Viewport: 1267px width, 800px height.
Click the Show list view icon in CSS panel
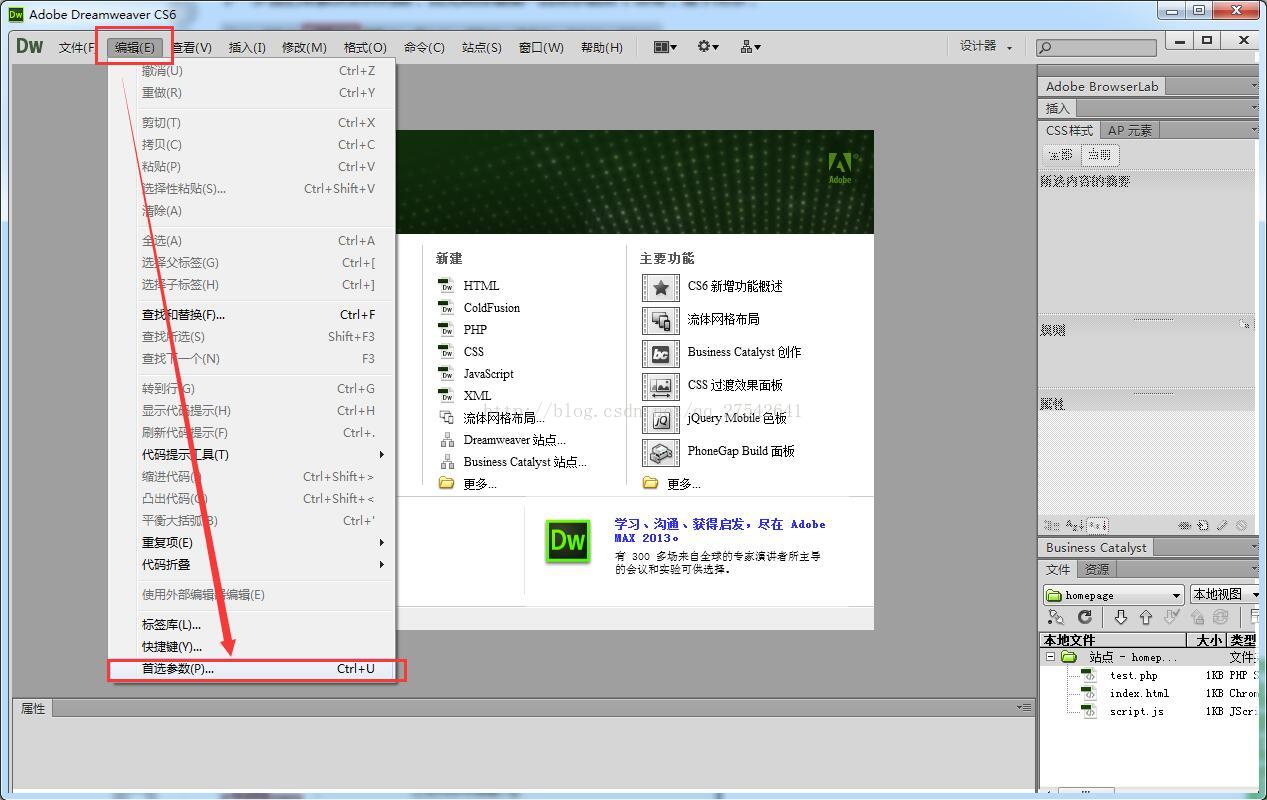[1074, 525]
